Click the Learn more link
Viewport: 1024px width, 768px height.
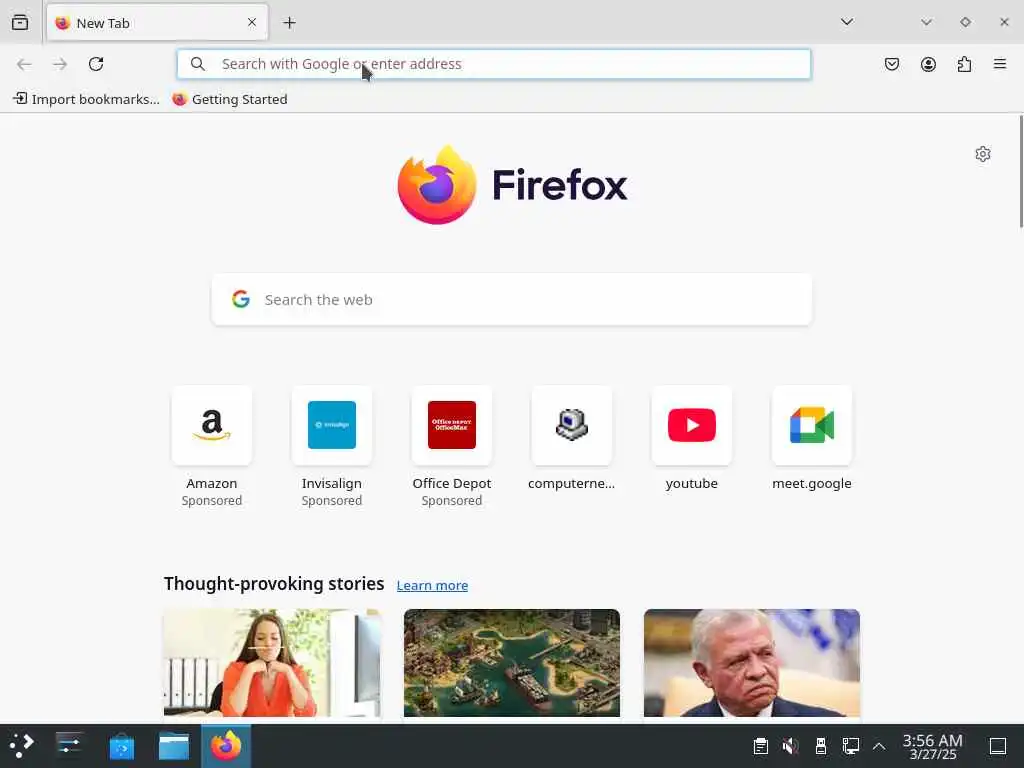click(x=432, y=585)
